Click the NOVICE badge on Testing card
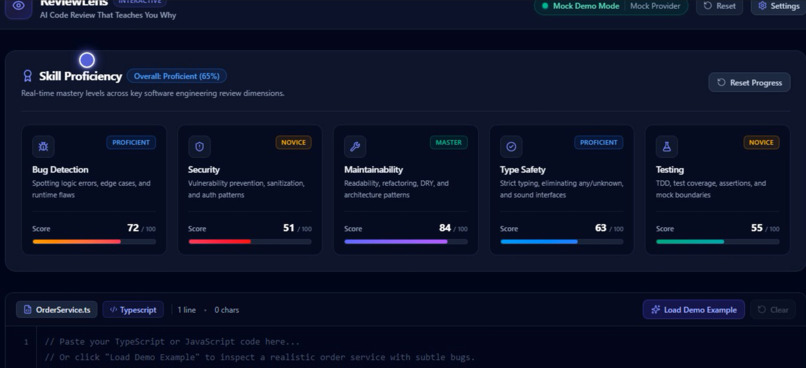The image size is (806, 368). click(761, 142)
